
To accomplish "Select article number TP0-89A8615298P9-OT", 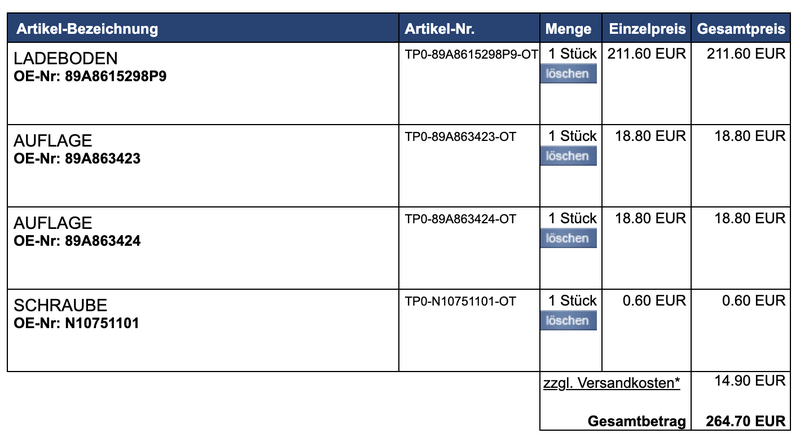I will tap(470, 54).
